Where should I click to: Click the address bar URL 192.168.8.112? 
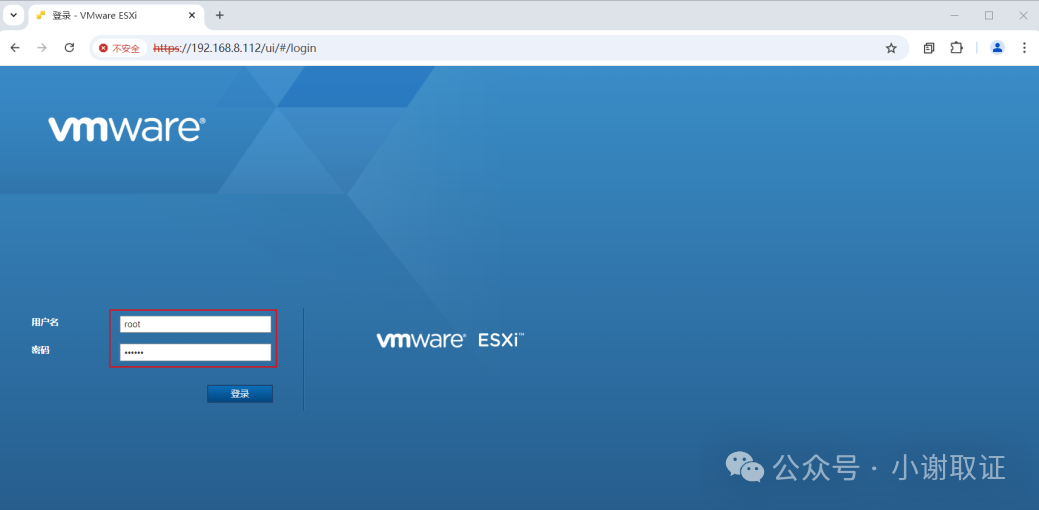coord(235,48)
